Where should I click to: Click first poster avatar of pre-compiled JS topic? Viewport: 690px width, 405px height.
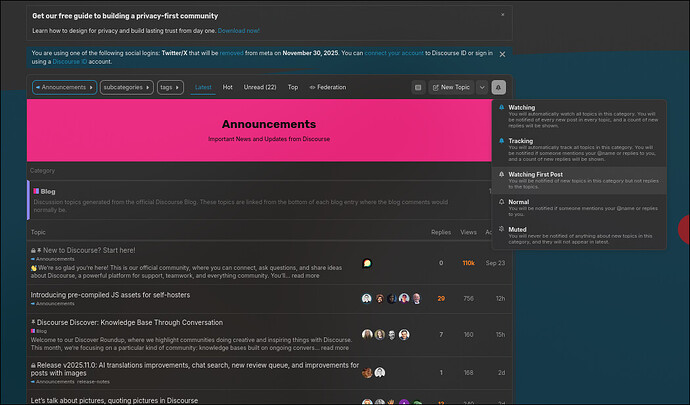pos(367,298)
